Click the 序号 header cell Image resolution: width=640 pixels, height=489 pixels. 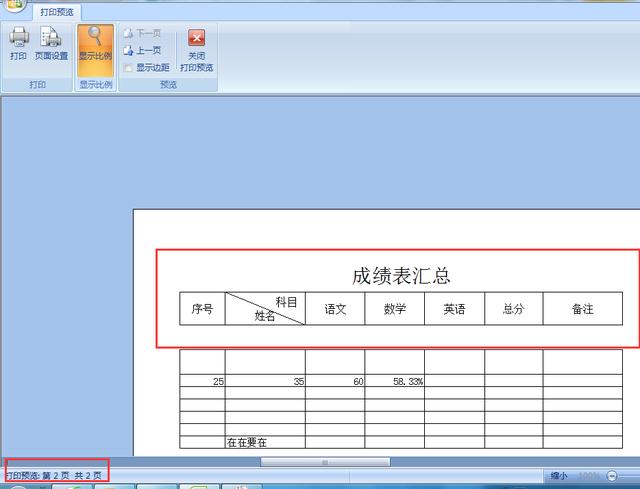pos(202,309)
